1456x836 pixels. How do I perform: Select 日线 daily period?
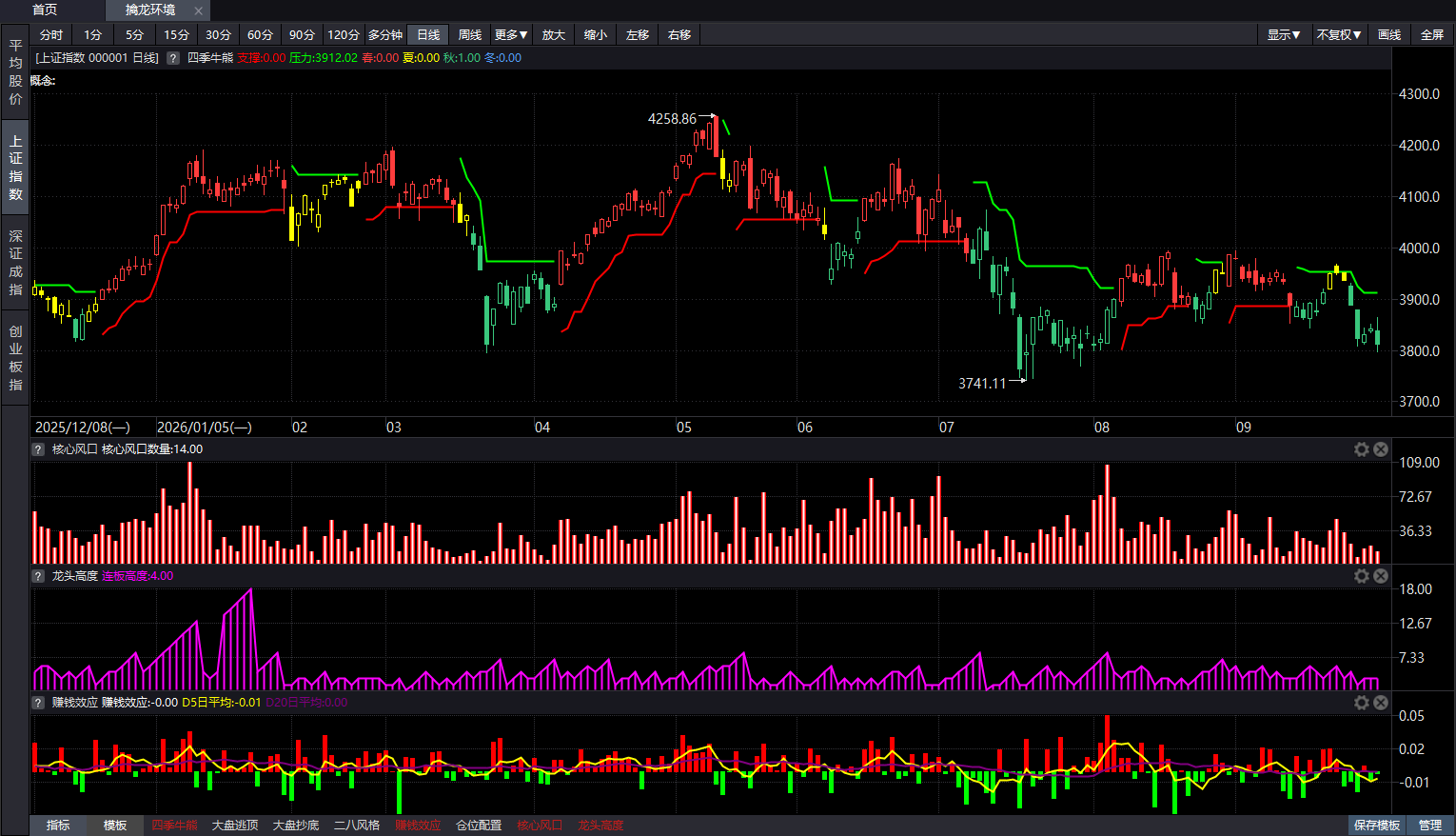428,34
